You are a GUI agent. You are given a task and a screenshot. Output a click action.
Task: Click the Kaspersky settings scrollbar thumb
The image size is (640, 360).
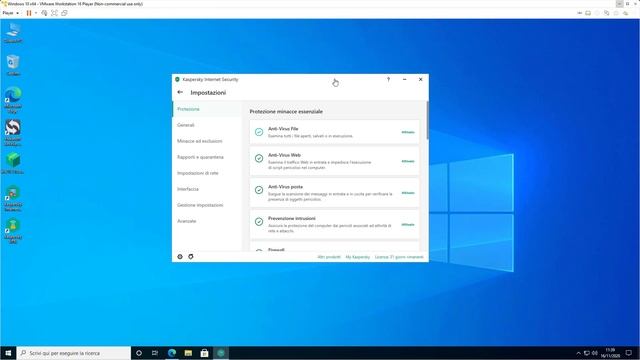427,120
